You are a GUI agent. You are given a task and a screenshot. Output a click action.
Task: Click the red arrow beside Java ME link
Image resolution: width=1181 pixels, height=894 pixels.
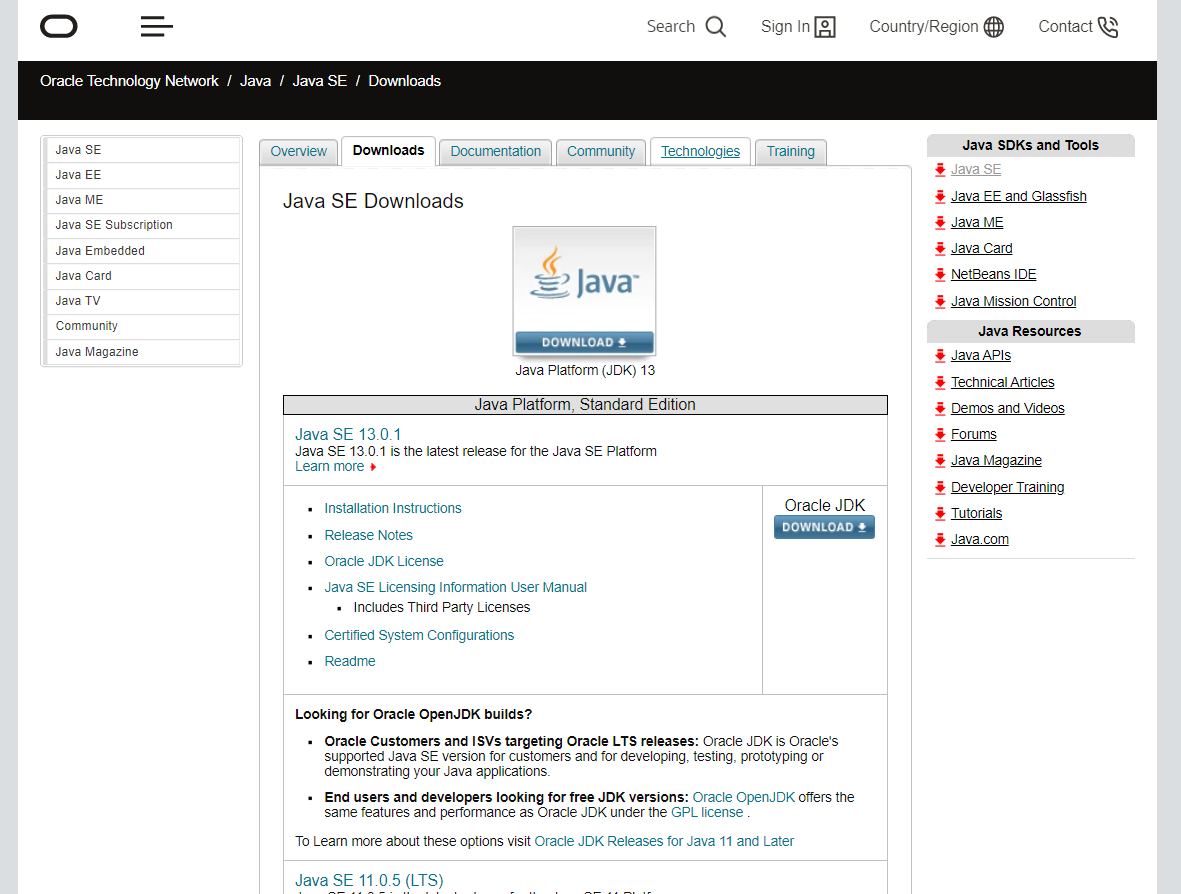click(940, 223)
